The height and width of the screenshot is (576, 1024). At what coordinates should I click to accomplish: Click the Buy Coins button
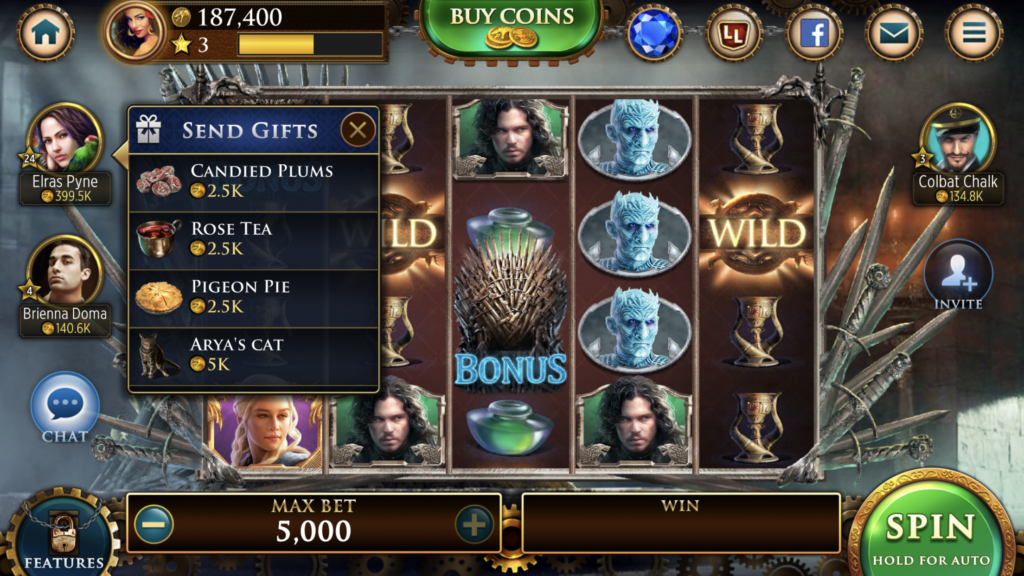click(x=511, y=27)
